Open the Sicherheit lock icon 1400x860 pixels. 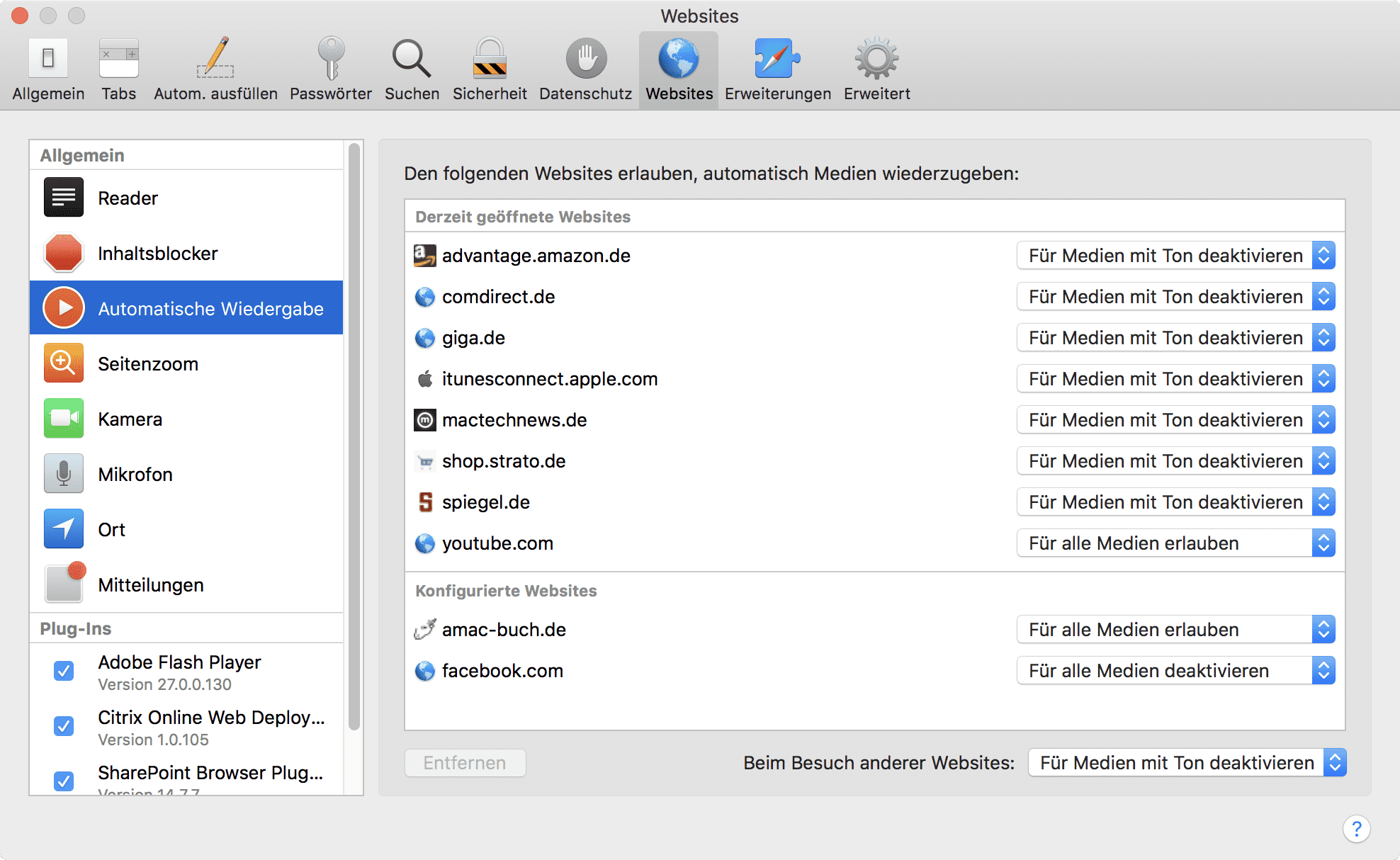[490, 58]
